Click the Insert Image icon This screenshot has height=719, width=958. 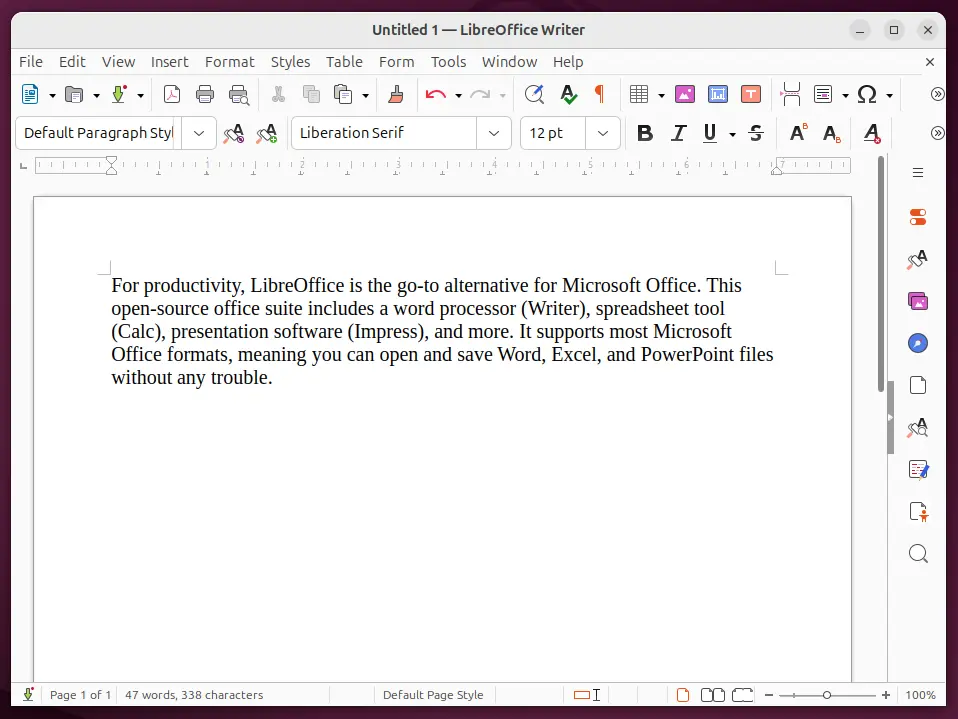pyautogui.click(x=685, y=95)
